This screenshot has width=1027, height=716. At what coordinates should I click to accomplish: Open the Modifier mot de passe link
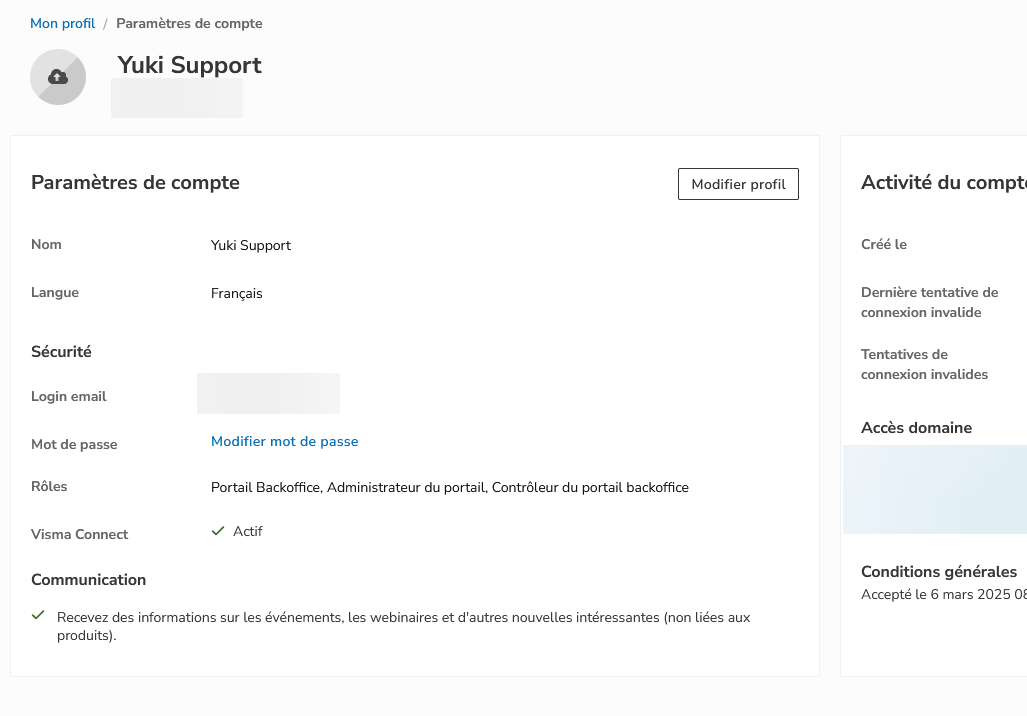(284, 442)
